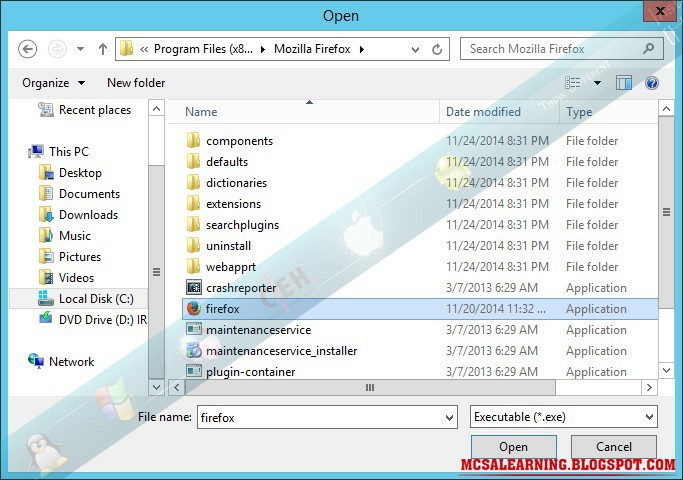Click the search magnifier icon
Screen dimensions: 683x480
[648, 48]
